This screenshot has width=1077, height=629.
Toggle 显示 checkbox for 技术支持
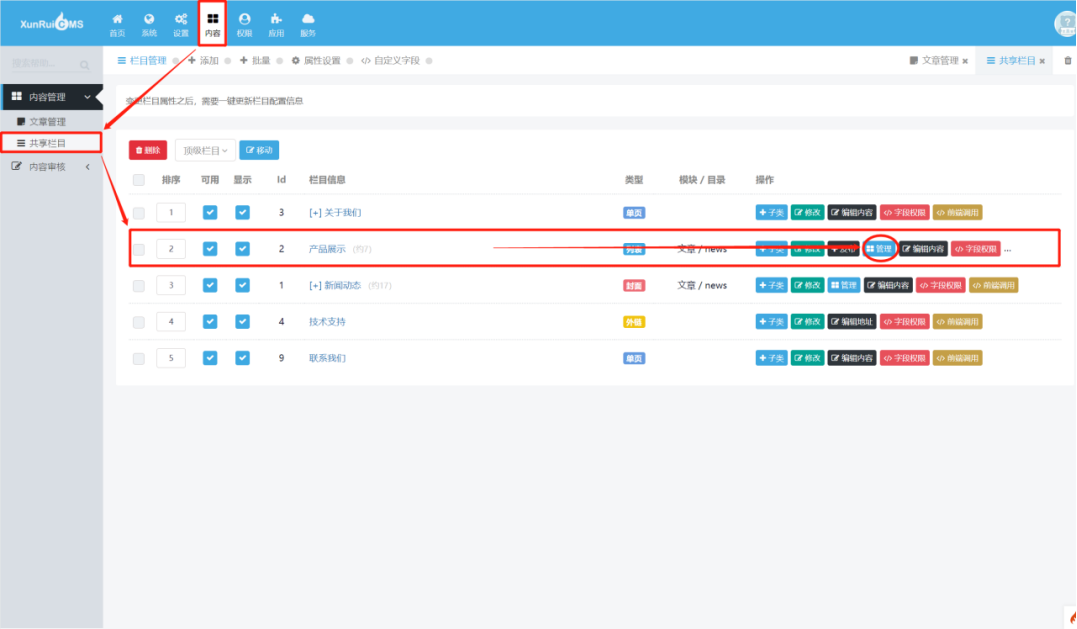tap(242, 321)
